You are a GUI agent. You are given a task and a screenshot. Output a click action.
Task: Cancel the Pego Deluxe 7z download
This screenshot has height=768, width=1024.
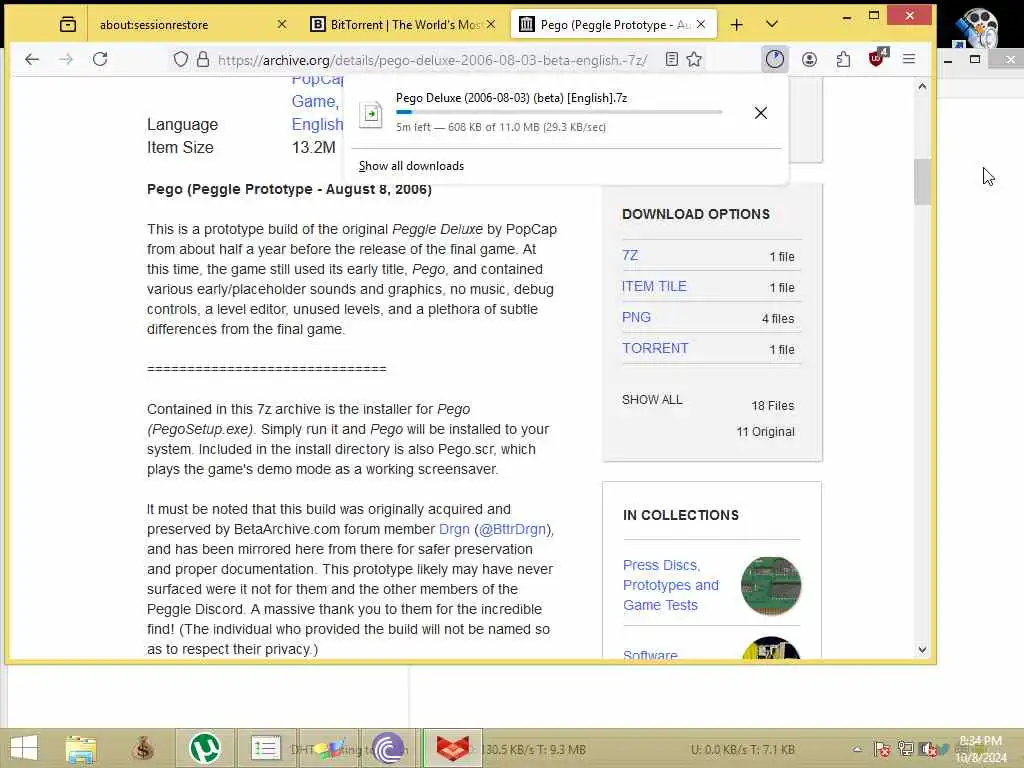(x=761, y=113)
